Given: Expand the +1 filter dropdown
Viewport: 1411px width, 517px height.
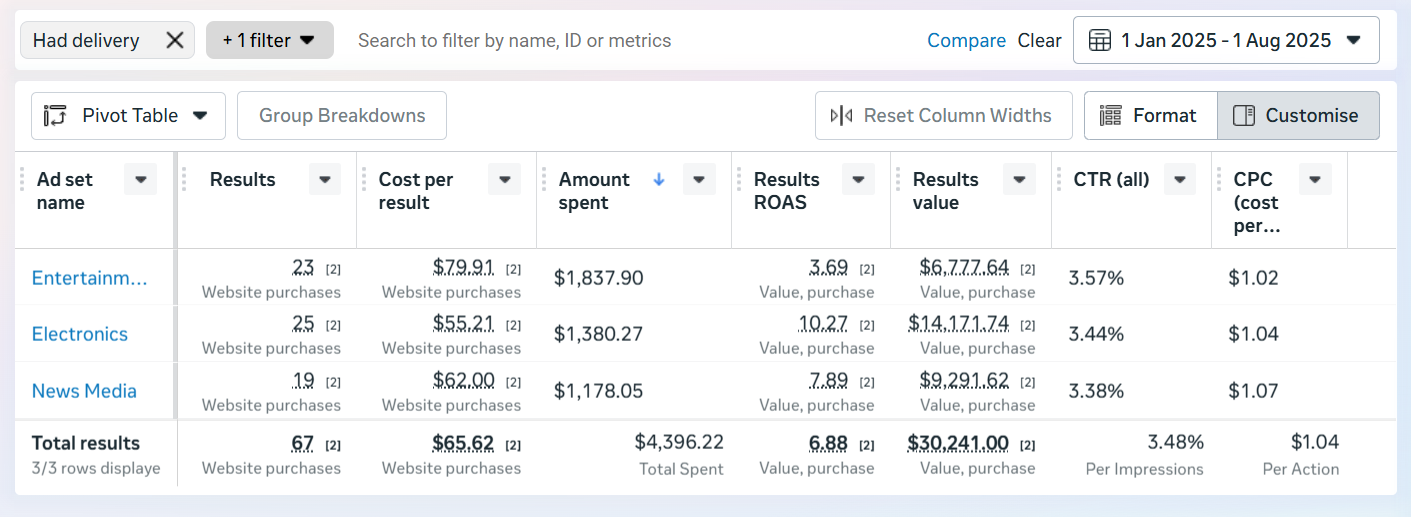Looking at the screenshot, I should click(x=269, y=40).
